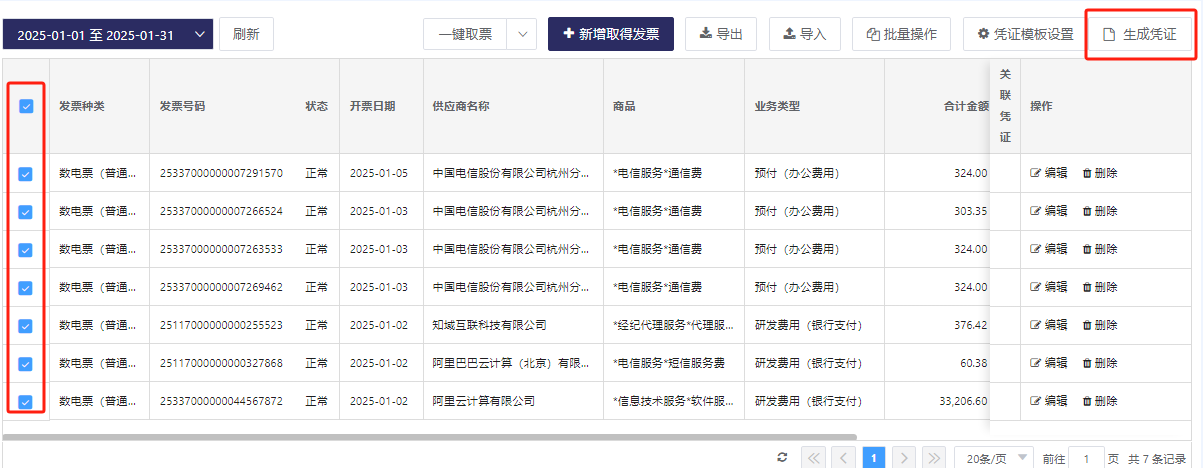Click 生成凭证 generate voucher button
The width and height of the screenshot is (1203, 468).
(1140, 34)
